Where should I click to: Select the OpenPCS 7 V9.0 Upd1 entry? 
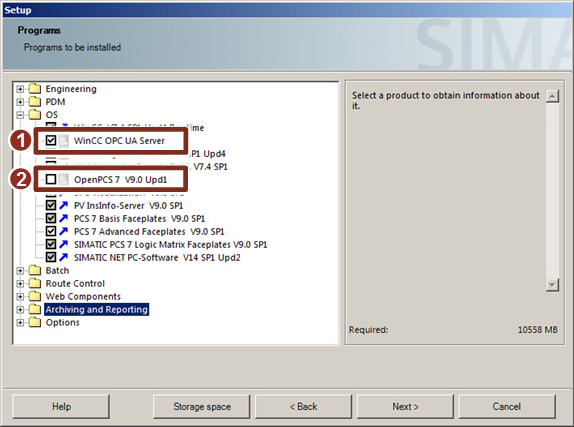[x=120, y=179]
